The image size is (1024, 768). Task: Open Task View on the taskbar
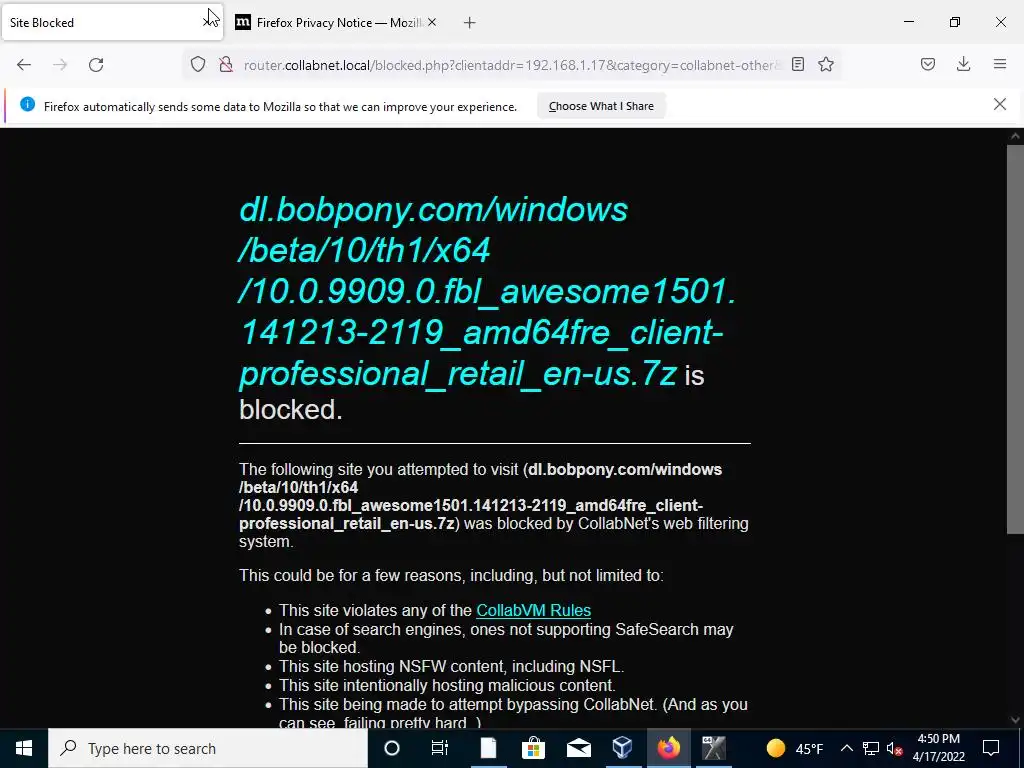click(x=440, y=748)
